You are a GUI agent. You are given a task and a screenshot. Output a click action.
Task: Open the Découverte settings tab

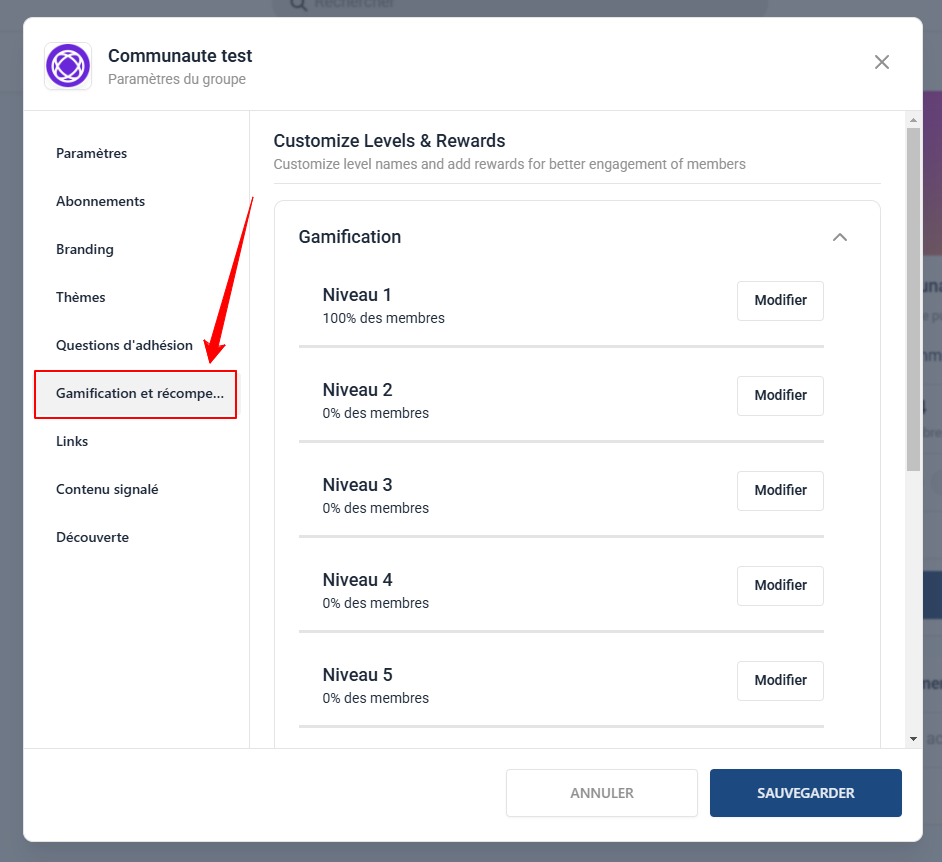point(92,537)
